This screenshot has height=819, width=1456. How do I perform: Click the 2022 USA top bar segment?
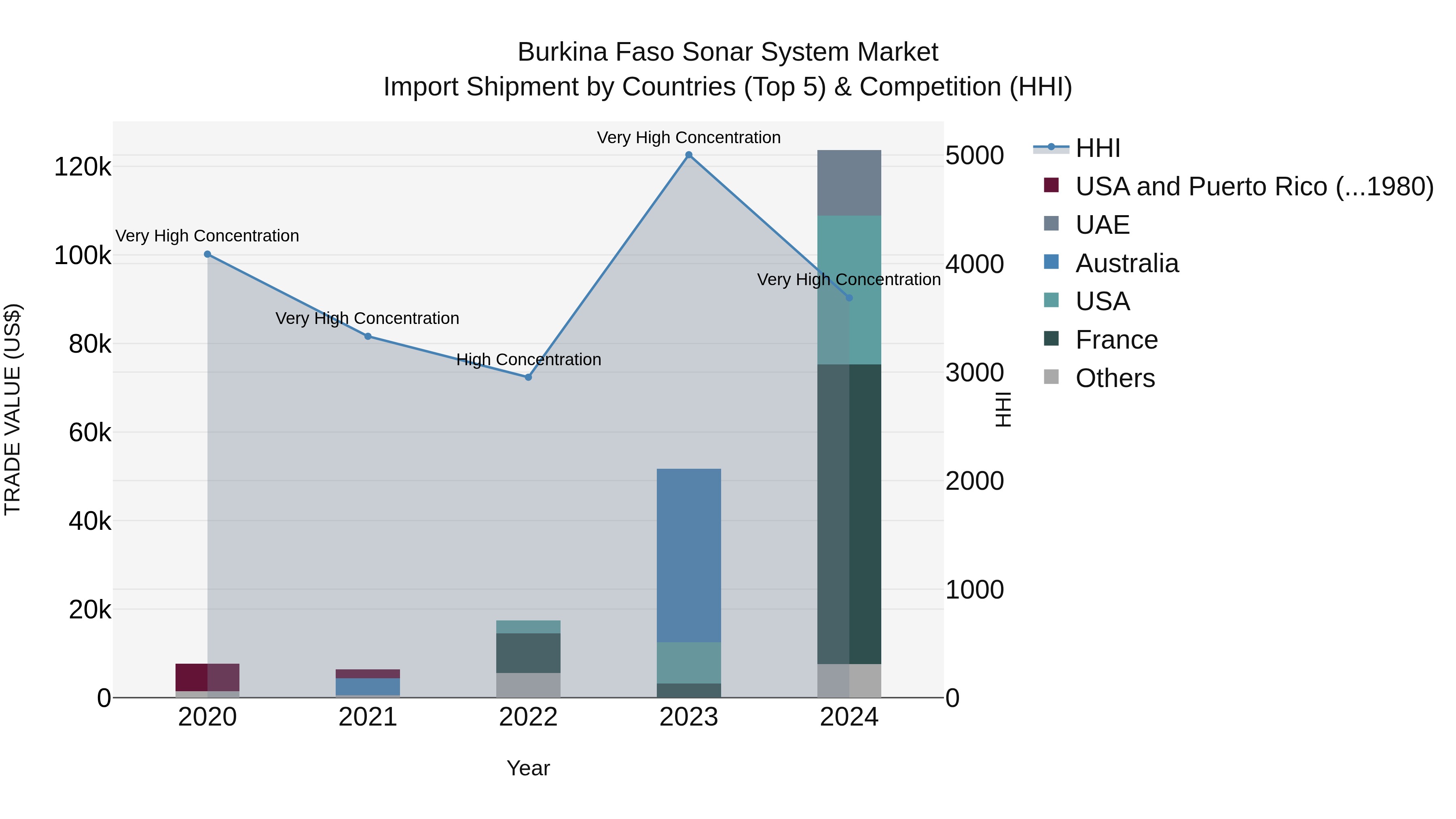[529, 627]
